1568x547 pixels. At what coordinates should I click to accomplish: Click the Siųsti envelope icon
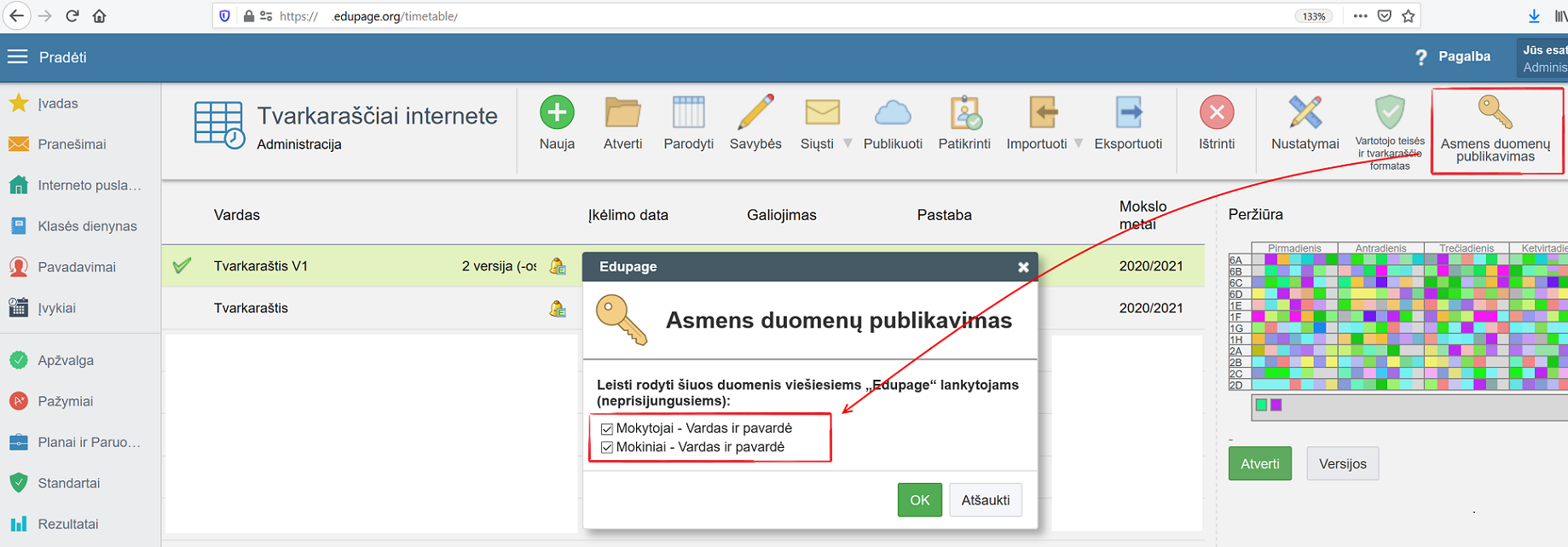(822, 112)
